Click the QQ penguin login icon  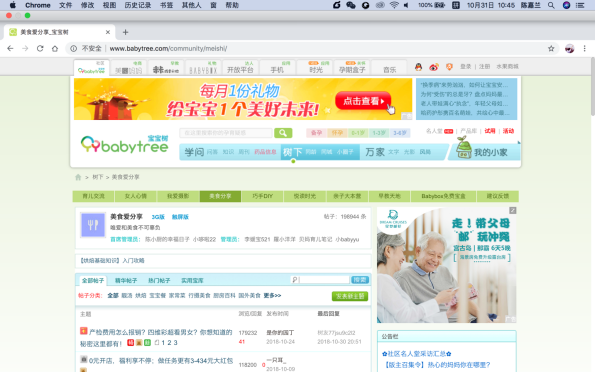click(x=418, y=67)
